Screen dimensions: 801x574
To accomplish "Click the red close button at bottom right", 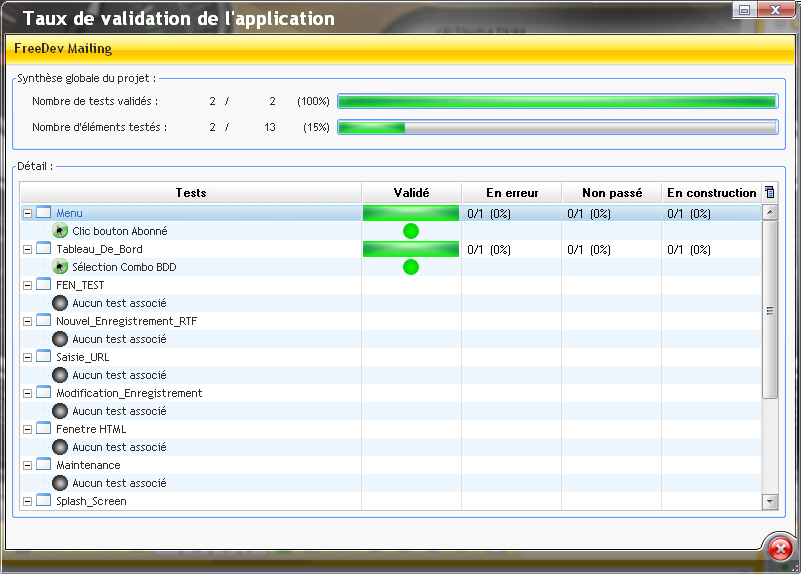I will point(780,548).
